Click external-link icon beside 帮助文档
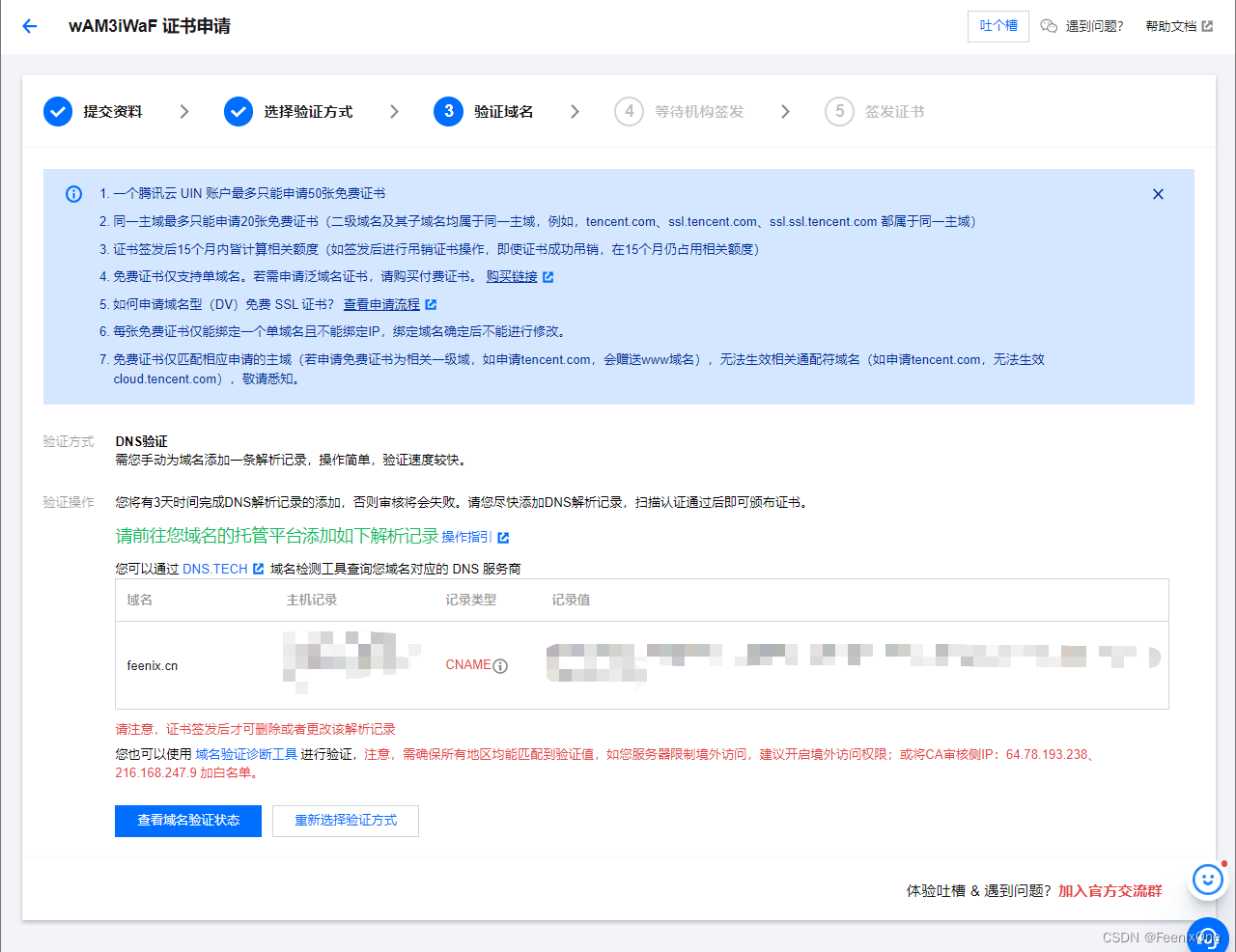1236x952 pixels. (x=1207, y=26)
